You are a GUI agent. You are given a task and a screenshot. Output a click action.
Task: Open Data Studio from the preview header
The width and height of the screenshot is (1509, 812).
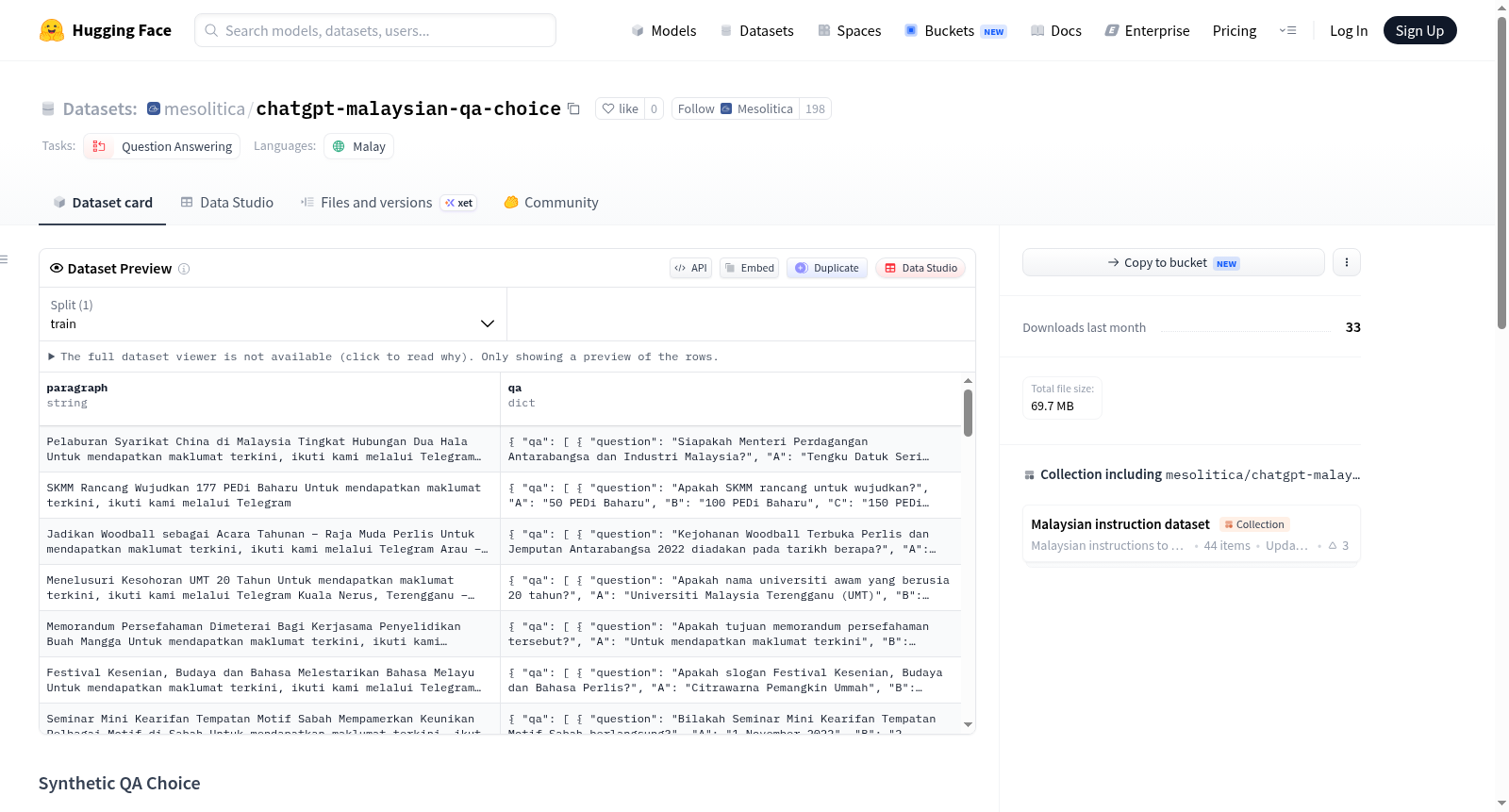(x=920, y=268)
